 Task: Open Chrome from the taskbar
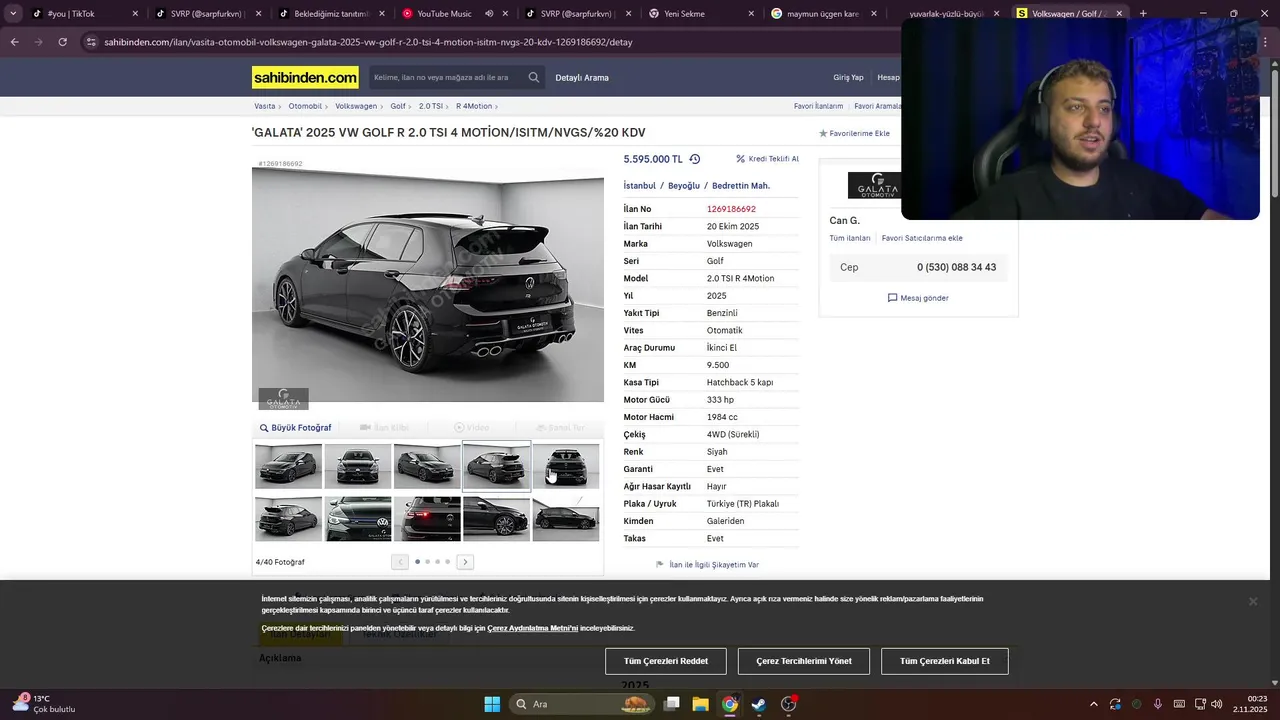pyautogui.click(x=730, y=704)
